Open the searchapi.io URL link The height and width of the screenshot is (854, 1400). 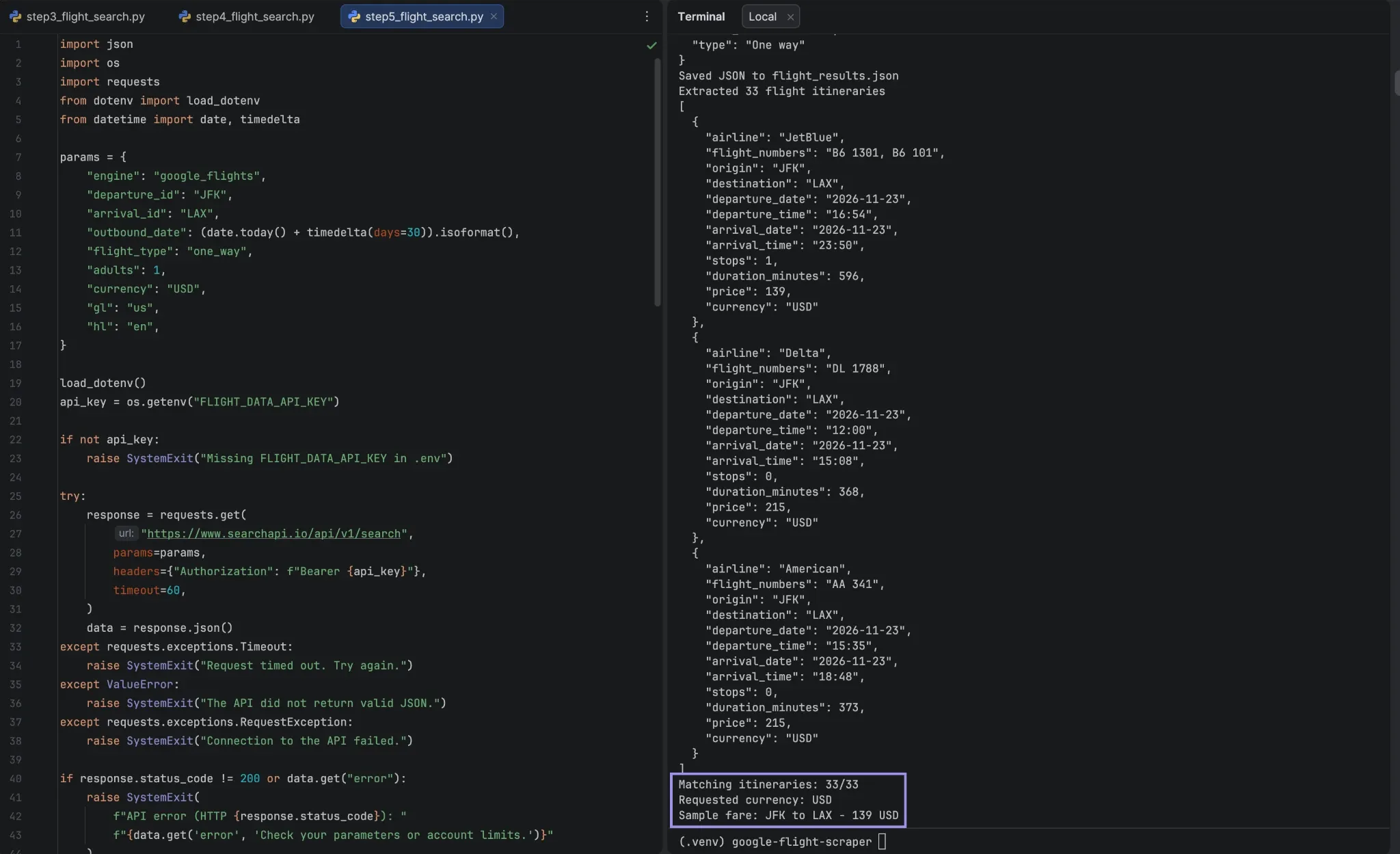pos(273,533)
